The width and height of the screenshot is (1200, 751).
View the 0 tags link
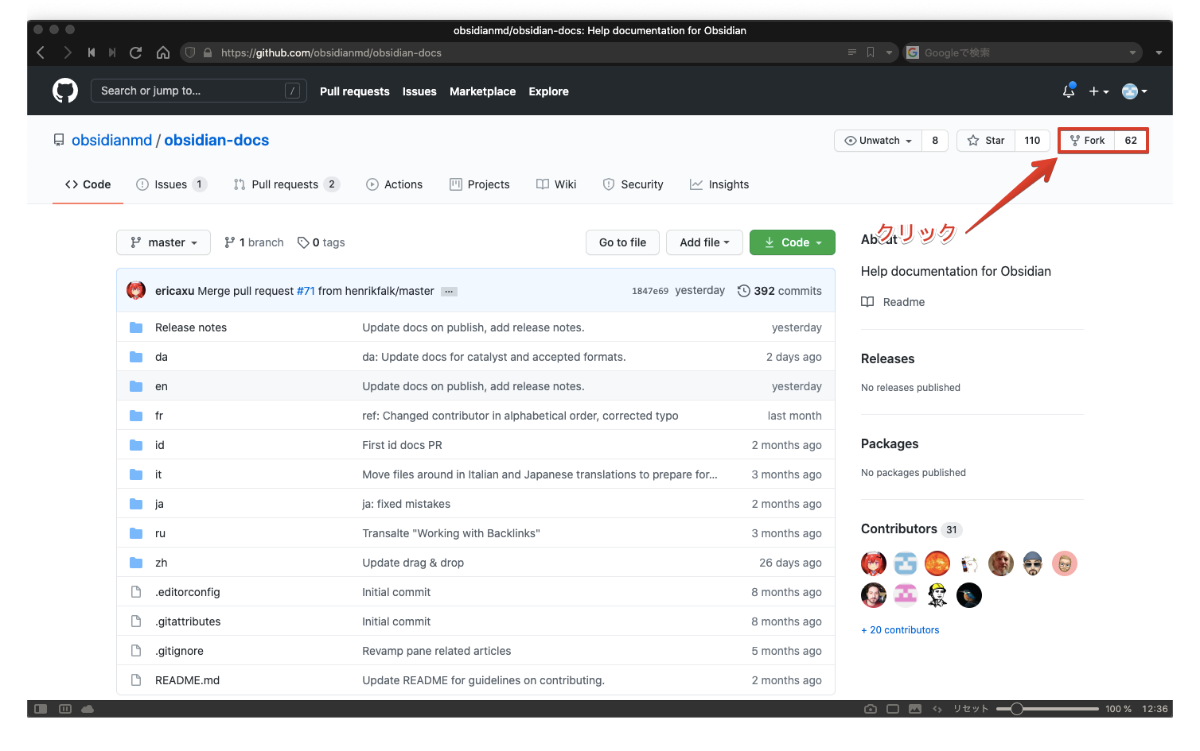point(321,242)
